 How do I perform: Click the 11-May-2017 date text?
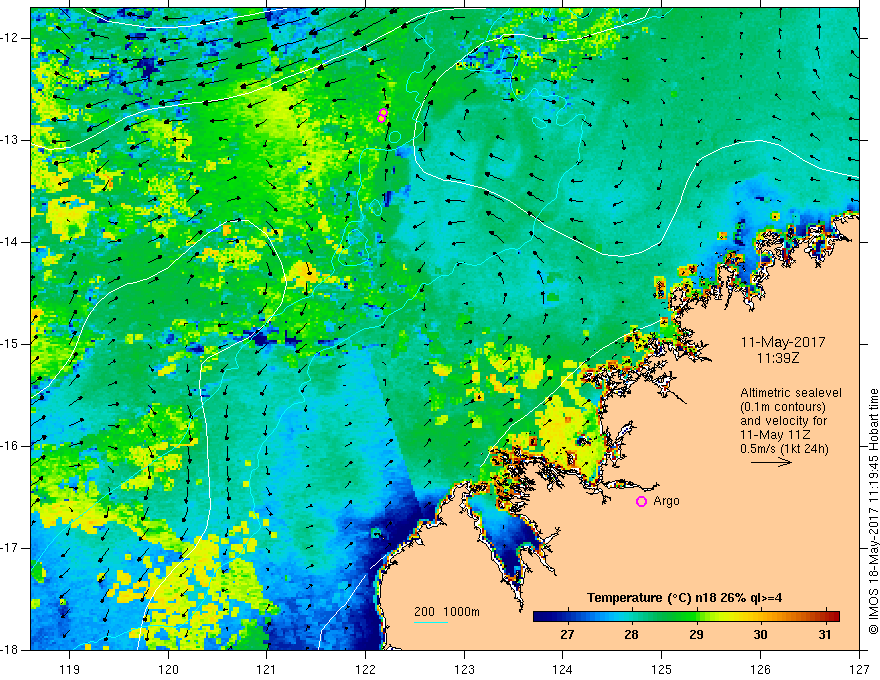point(783,342)
